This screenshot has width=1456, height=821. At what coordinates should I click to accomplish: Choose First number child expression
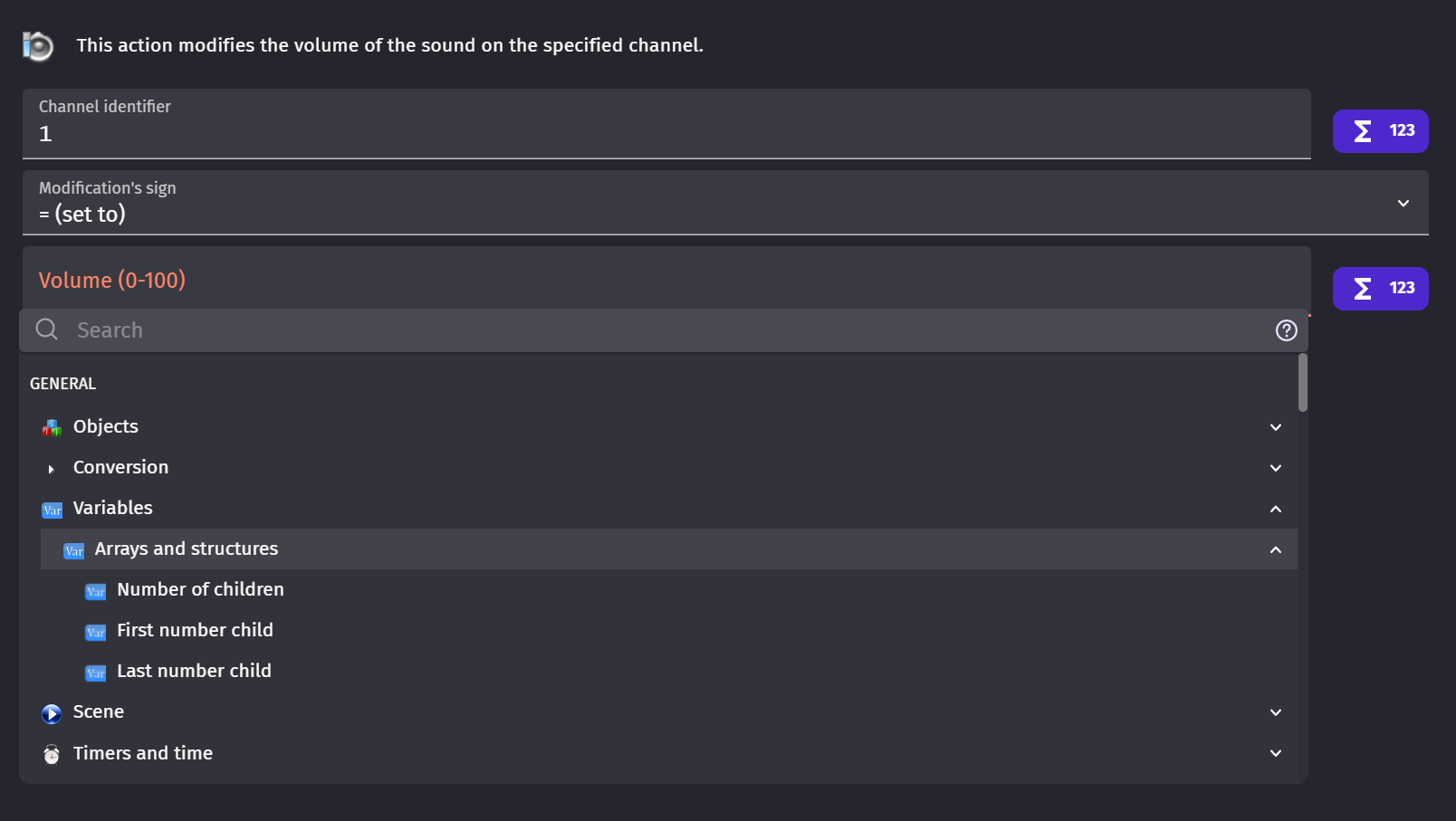pyautogui.click(x=195, y=630)
